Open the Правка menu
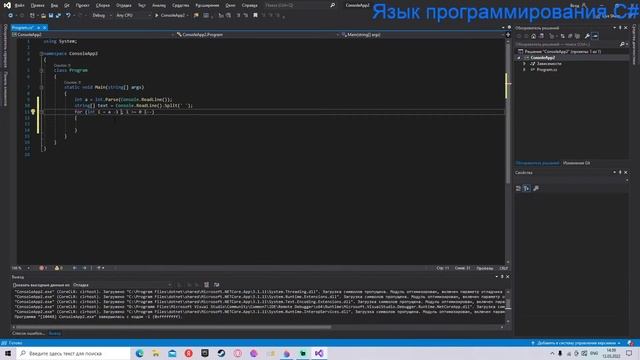The image size is (640, 360). click(38, 6)
